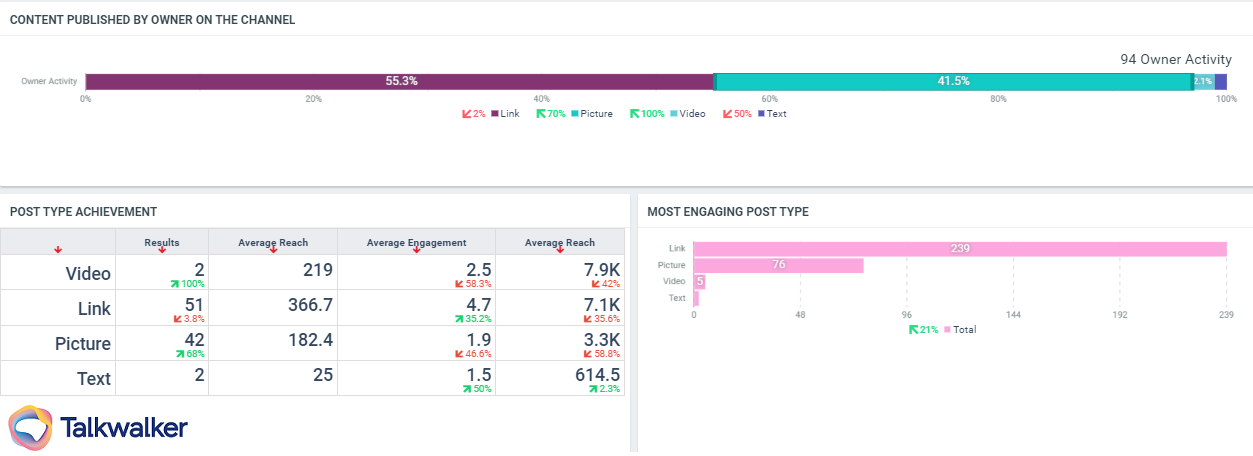This screenshot has width=1253, height=456.
Task: Click red trend arrow beside 50% Text
Action: [727, 114]
